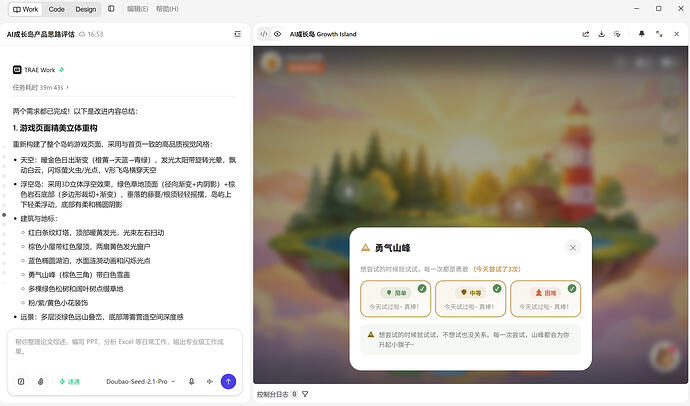Click the sparkle enhance prompt icon

[210, 381]
